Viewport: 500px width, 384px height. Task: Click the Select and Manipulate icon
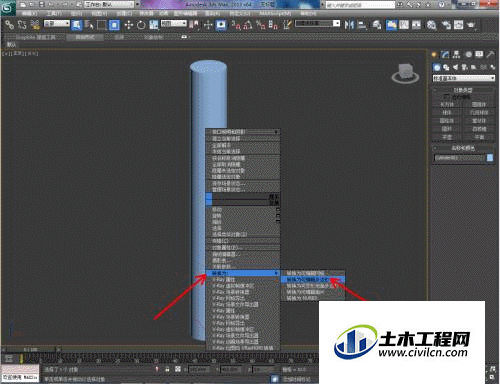coord(208,25)
